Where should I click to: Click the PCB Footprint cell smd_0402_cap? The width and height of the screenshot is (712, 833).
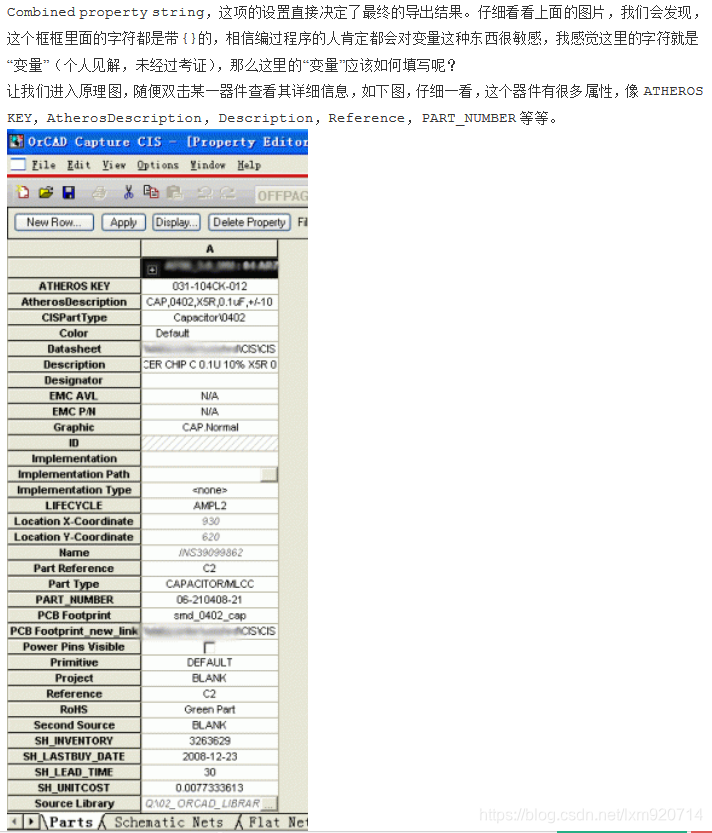[209, 615]
